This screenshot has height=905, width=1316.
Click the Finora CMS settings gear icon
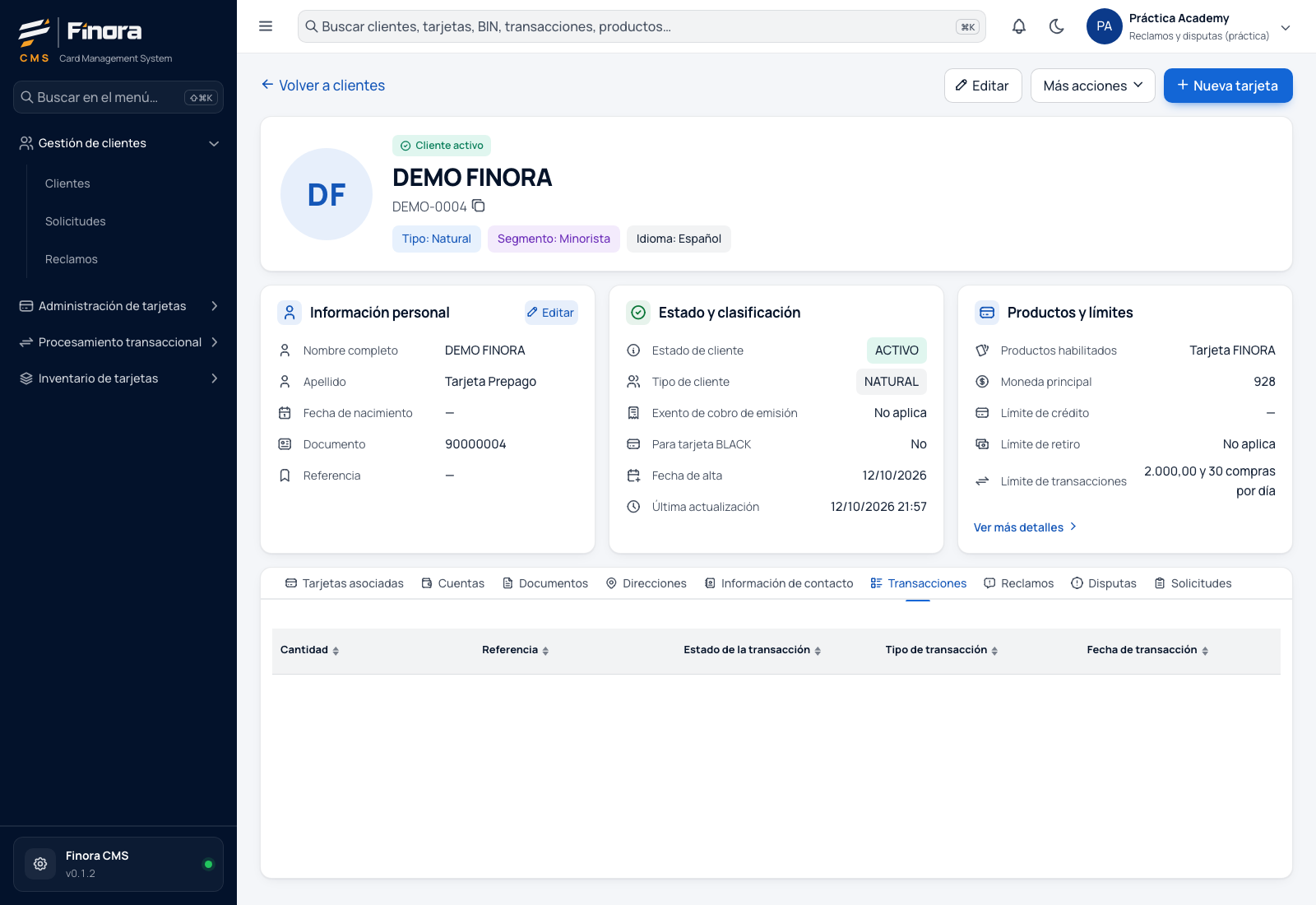[x=40, y=864]
